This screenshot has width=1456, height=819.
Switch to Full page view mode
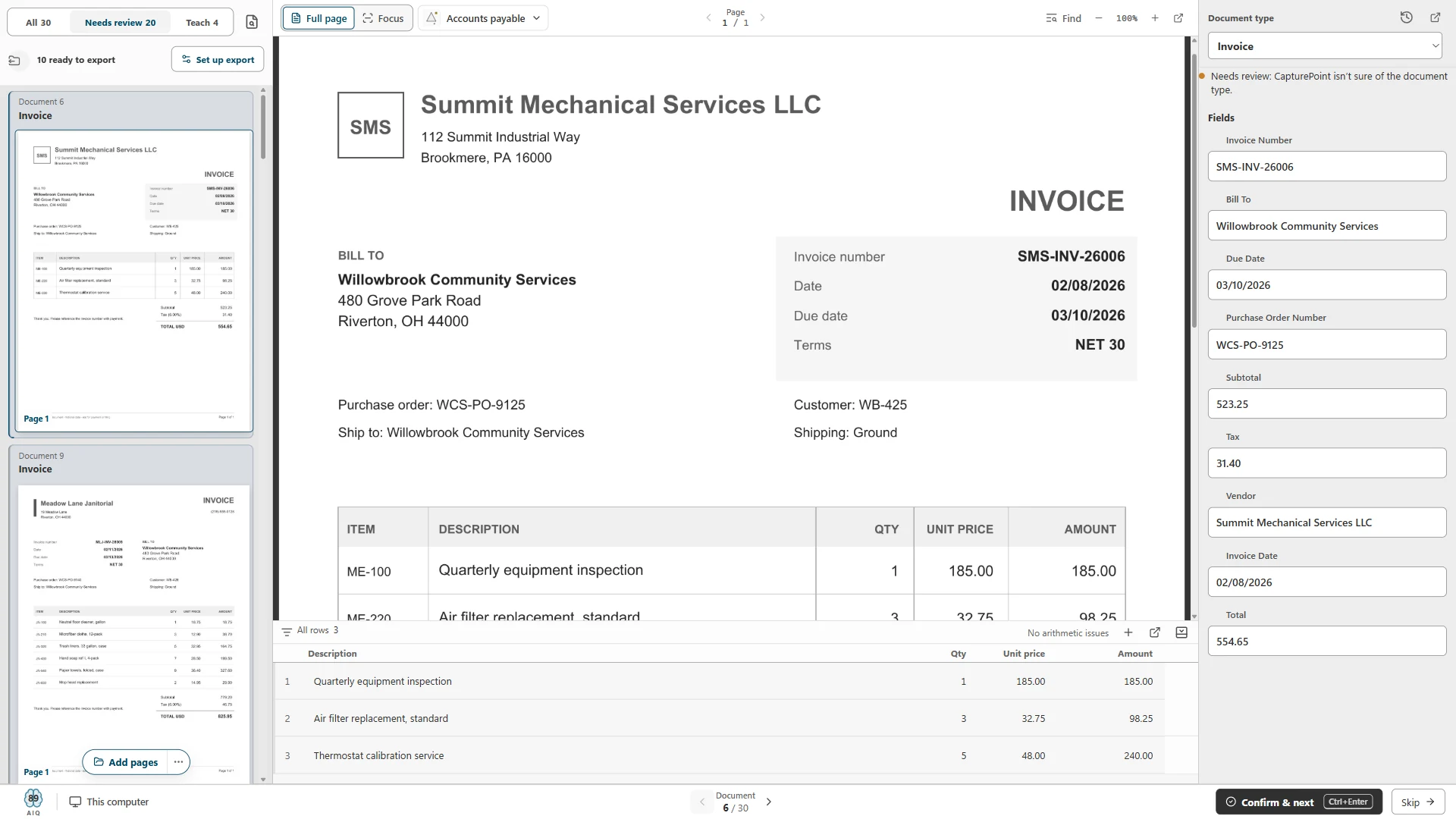point(318,18)
